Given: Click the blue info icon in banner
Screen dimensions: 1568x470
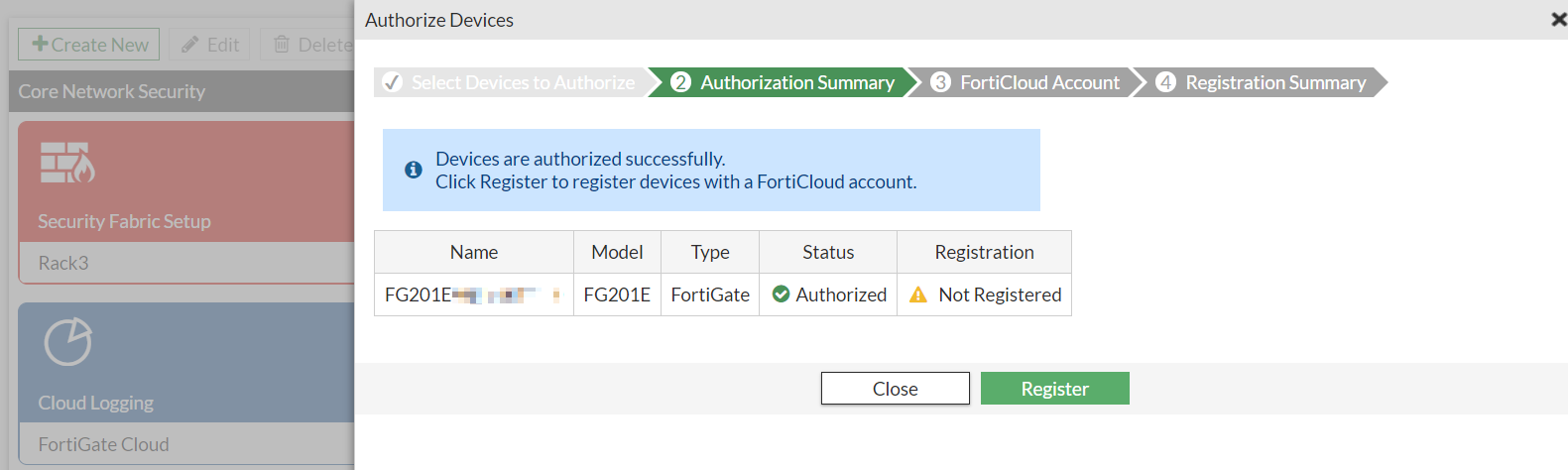Looking at the screenshot, I should [414, 170].
